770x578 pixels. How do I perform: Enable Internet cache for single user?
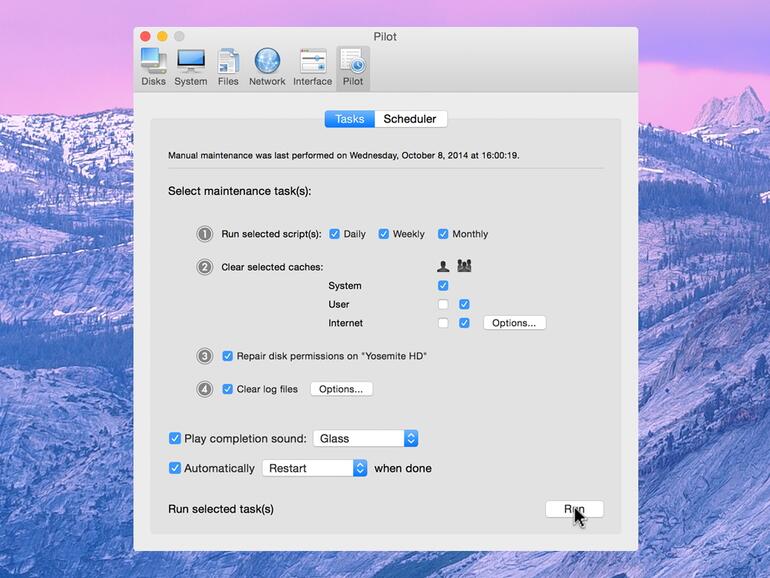(443, 323)
